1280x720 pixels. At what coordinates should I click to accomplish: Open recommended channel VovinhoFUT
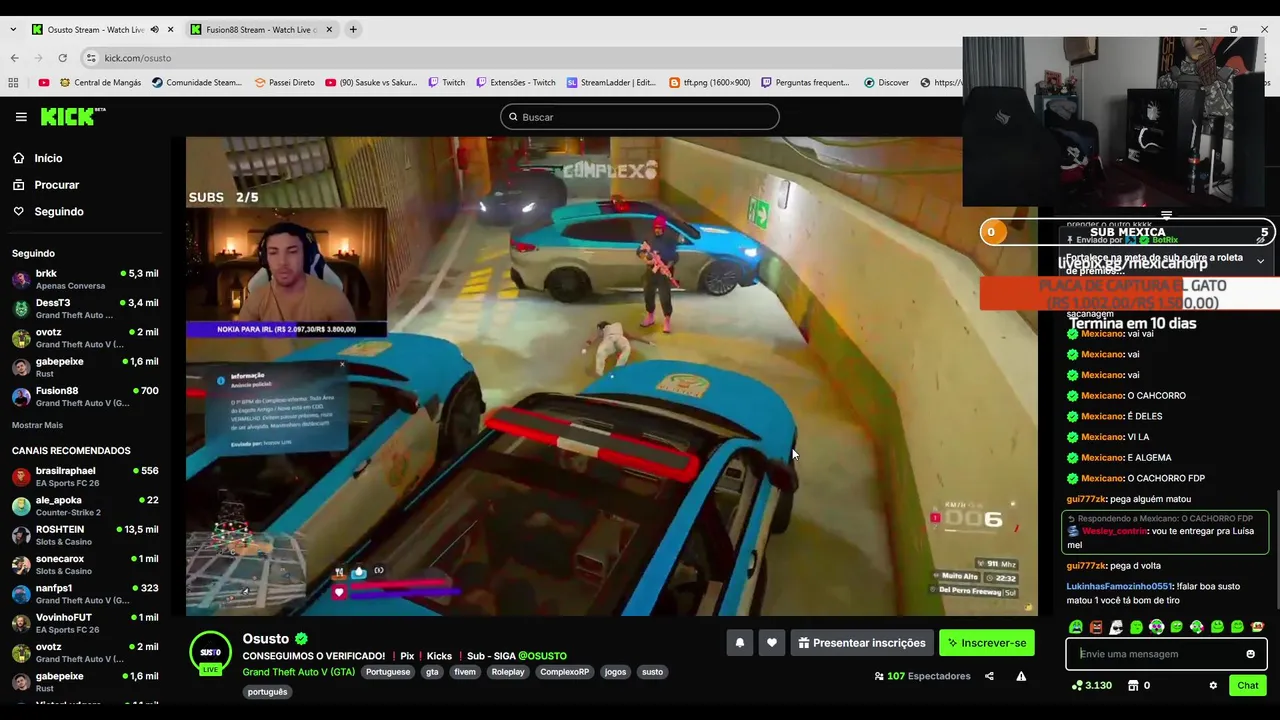(x=85, y=623)
